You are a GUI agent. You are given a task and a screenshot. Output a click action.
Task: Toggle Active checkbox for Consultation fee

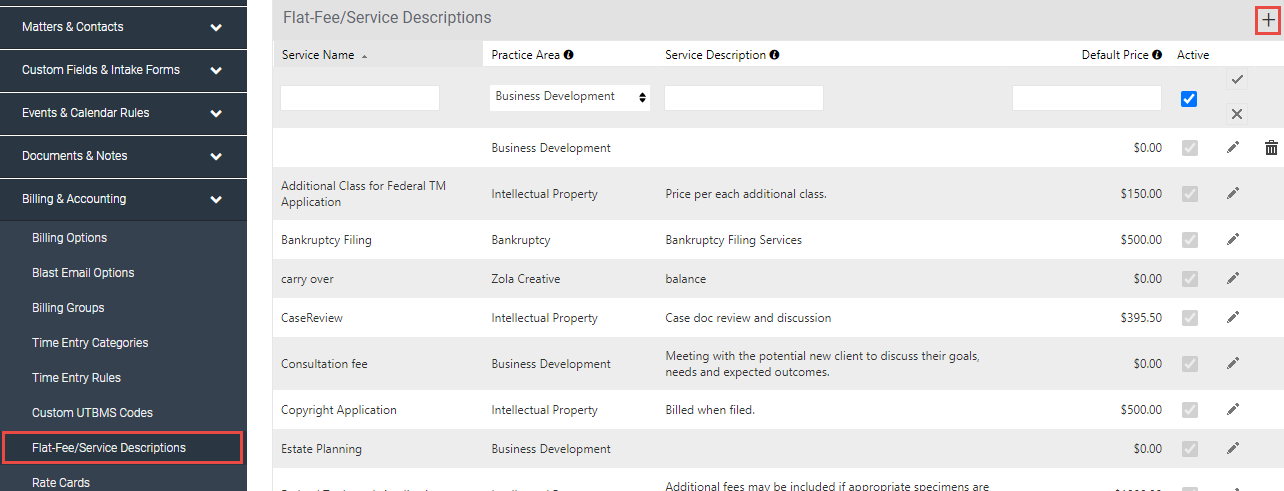1189,364
